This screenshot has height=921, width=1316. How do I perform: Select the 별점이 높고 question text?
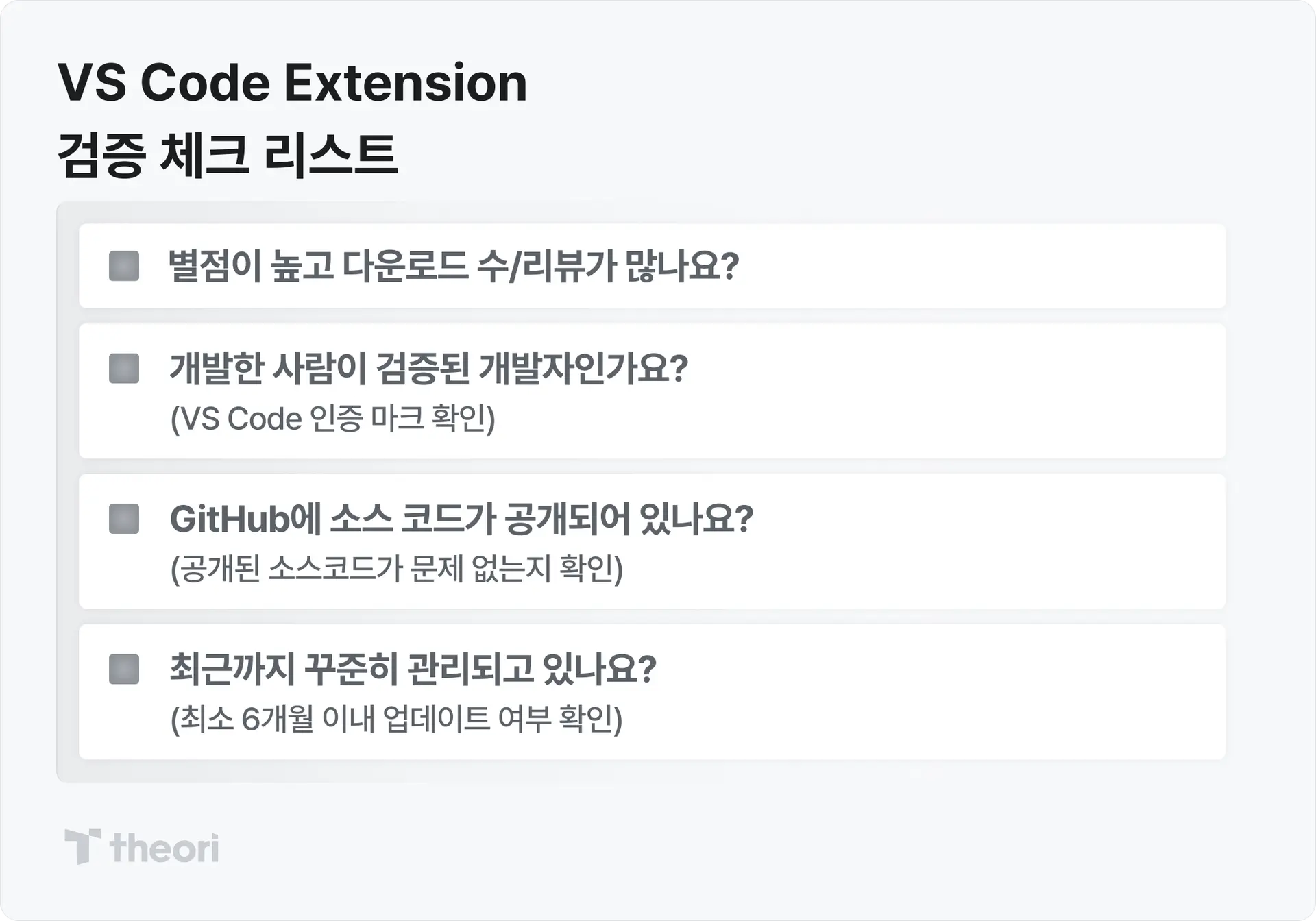coord(454,266)
